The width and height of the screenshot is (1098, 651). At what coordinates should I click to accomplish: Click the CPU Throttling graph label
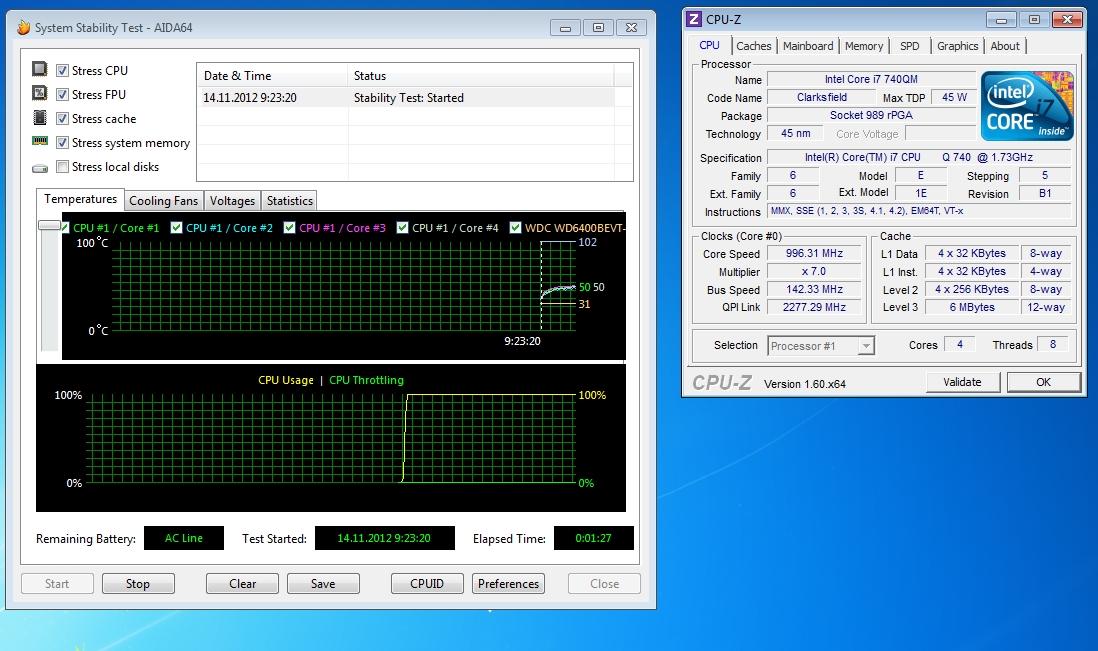tap(366, 380)
